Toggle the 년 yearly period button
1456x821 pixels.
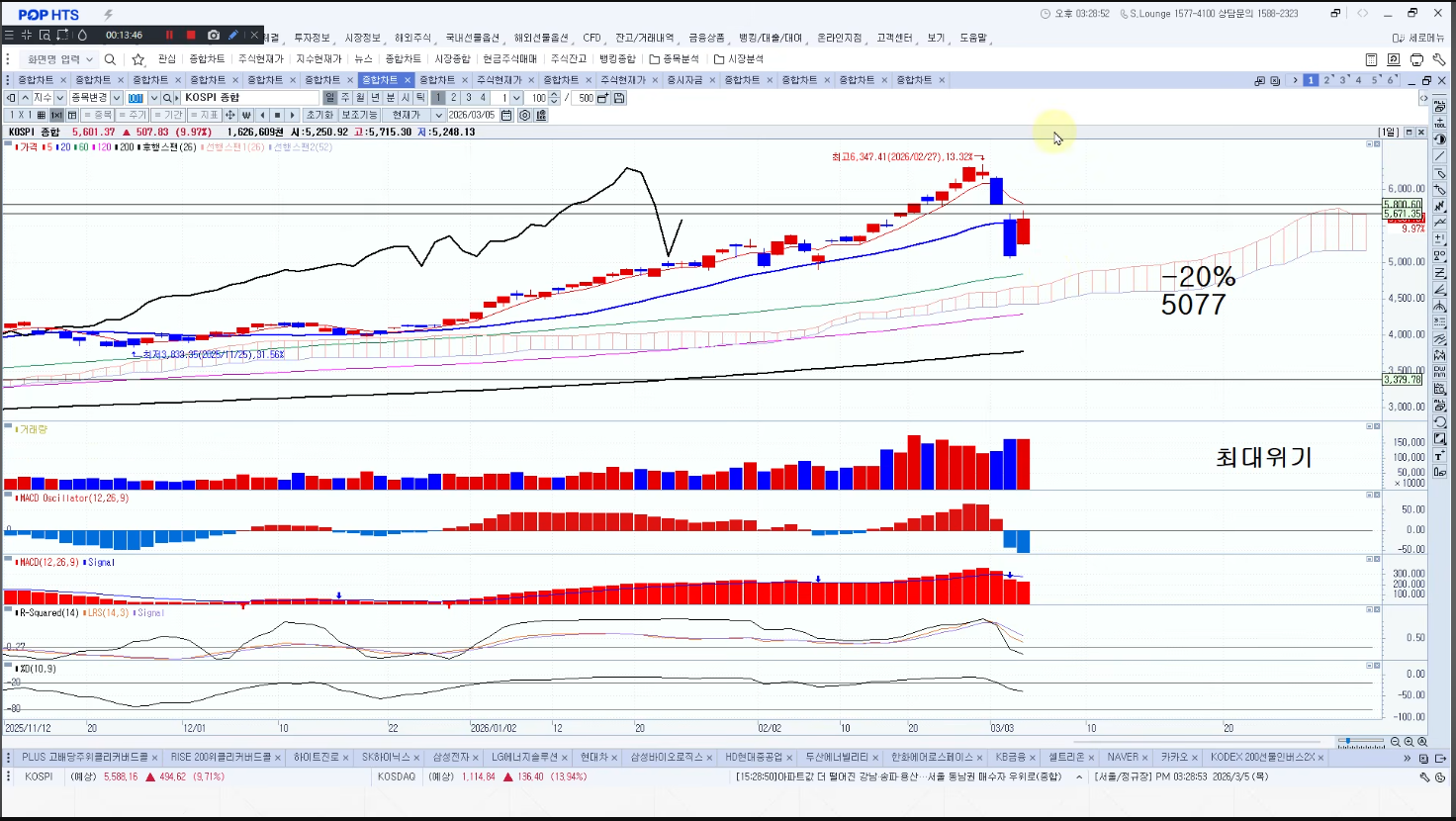375,98
